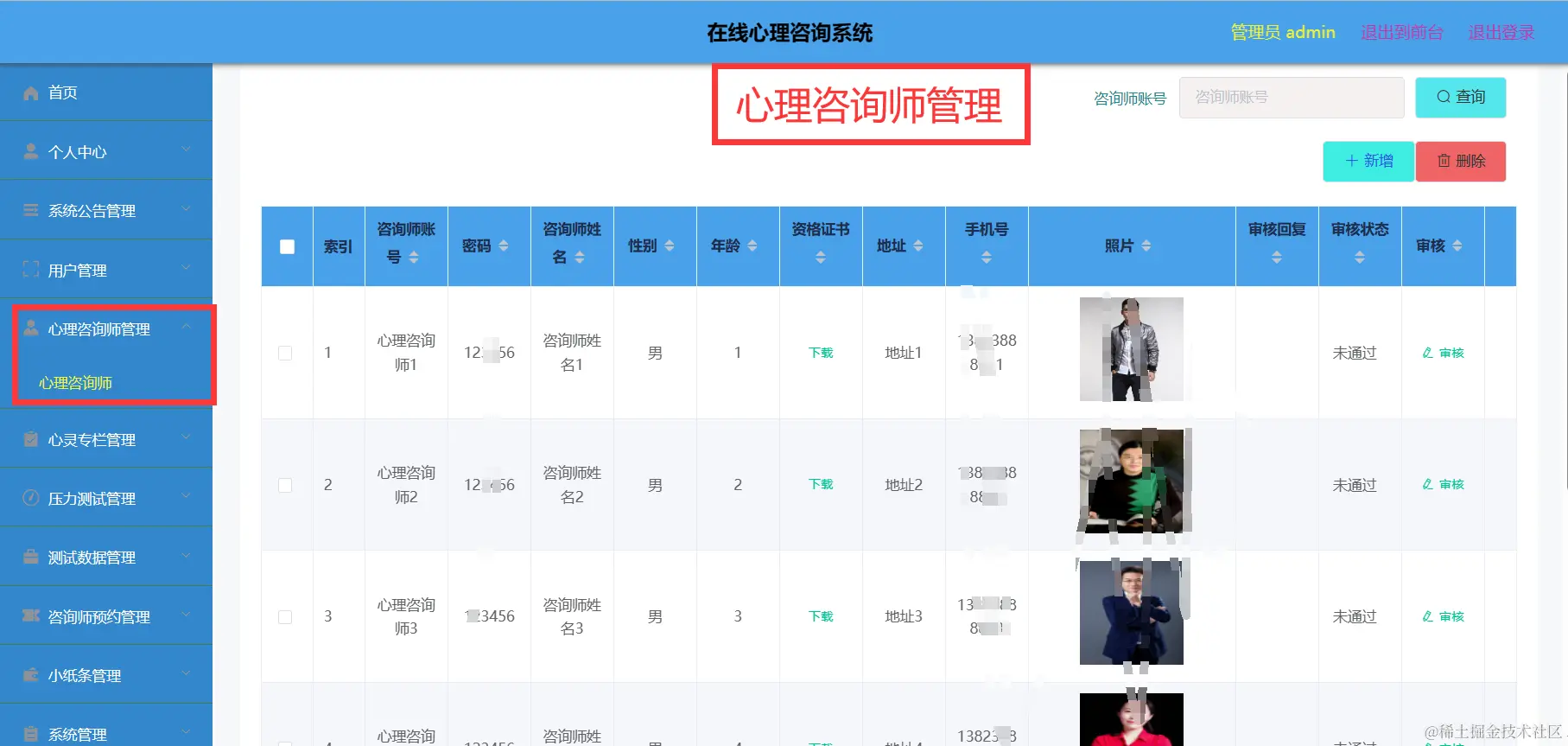The height and width of the screenshot is (746, 1568).
Task: Click the 地址1 cell
Action: pyautogui.click(x=904, y=353)
